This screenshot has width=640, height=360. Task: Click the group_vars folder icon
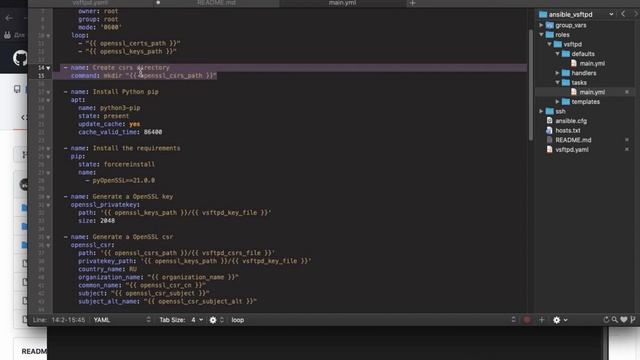pos(549,25)
